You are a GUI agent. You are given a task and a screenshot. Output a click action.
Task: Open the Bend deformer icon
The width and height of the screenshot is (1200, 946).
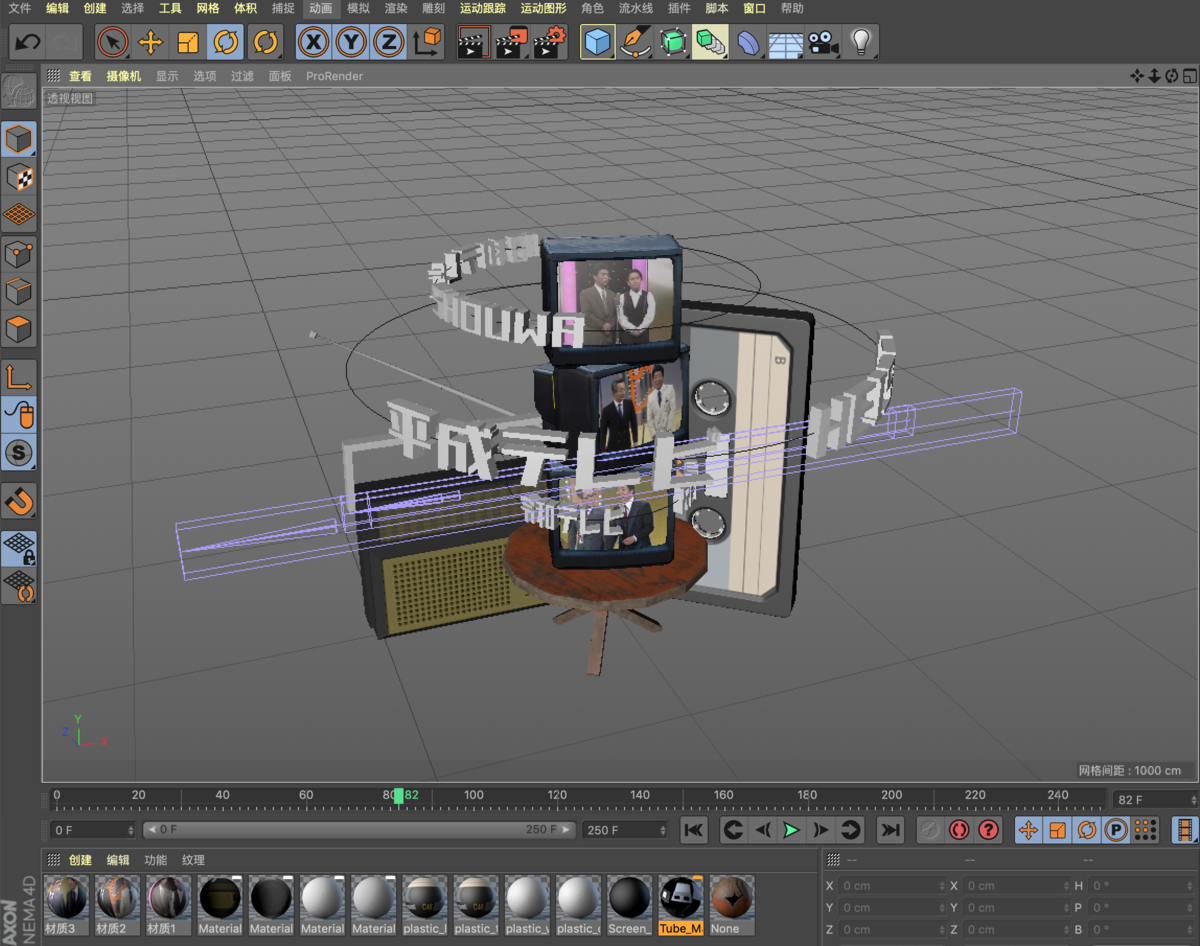748,42
